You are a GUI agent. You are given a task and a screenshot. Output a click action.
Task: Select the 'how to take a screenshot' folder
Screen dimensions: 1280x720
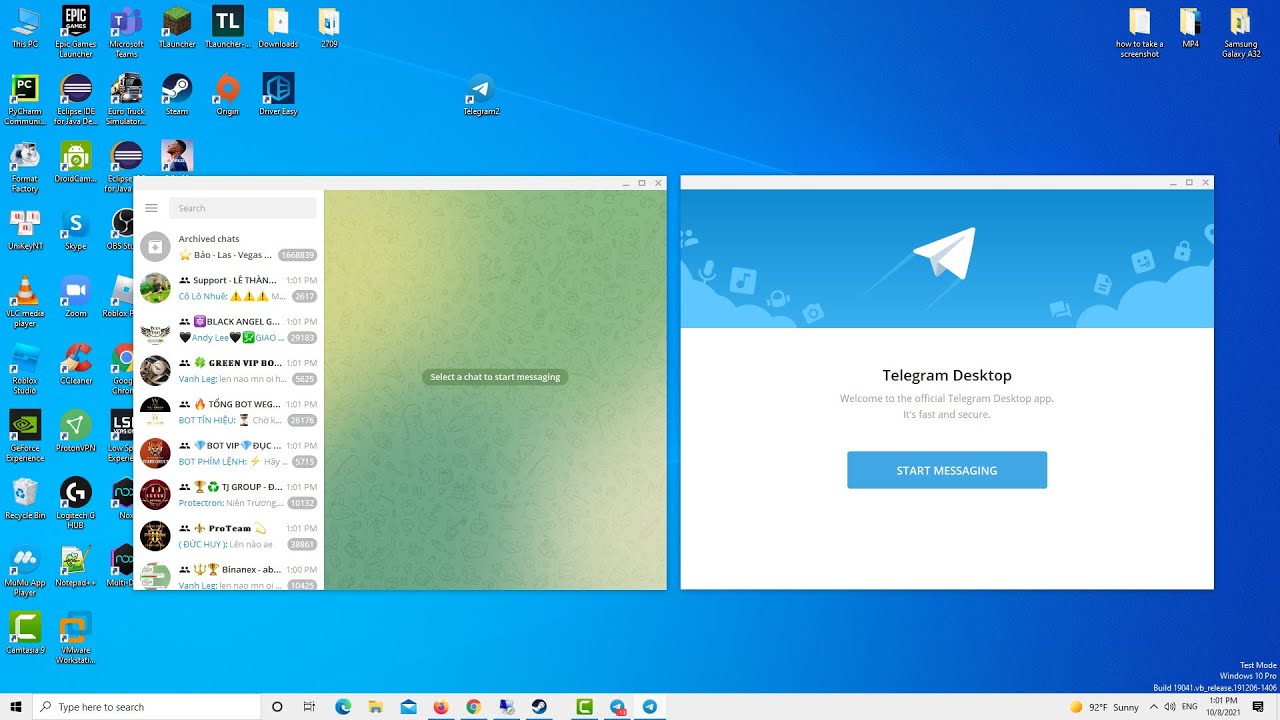(x=1139, y=31)
